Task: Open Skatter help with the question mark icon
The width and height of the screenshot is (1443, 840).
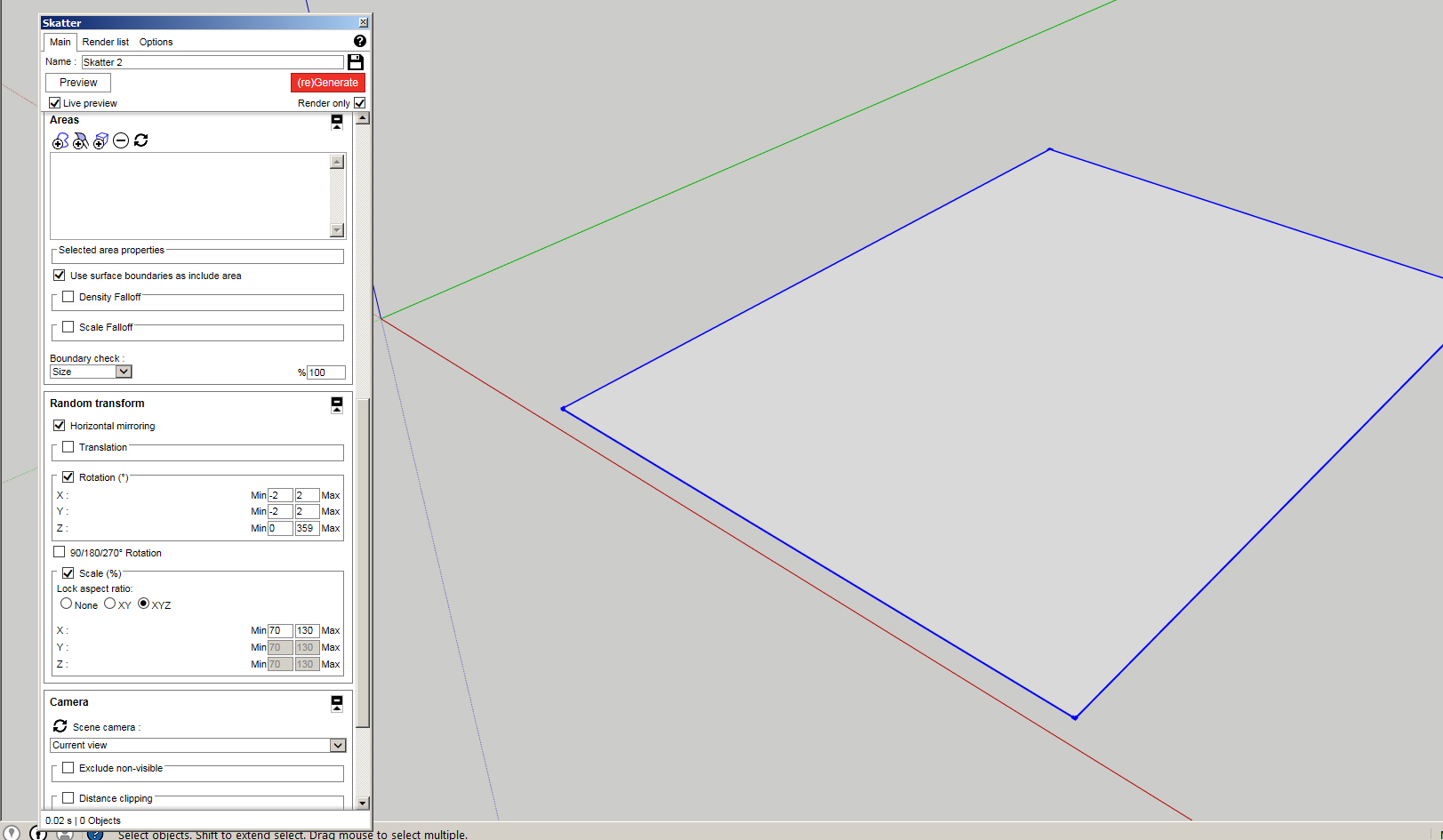Action: coord(359,41)
